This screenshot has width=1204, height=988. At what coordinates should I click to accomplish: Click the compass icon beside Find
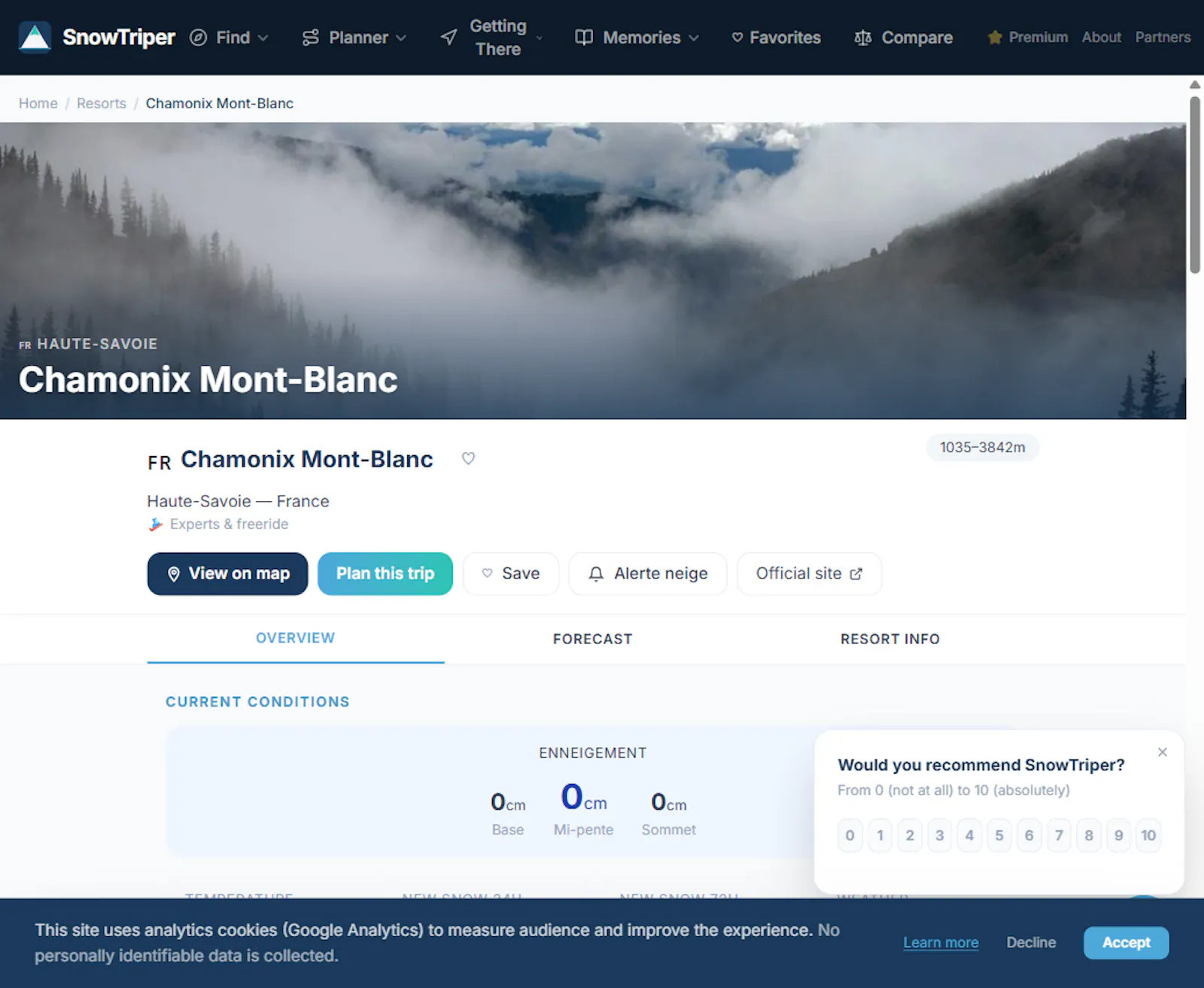198,38
